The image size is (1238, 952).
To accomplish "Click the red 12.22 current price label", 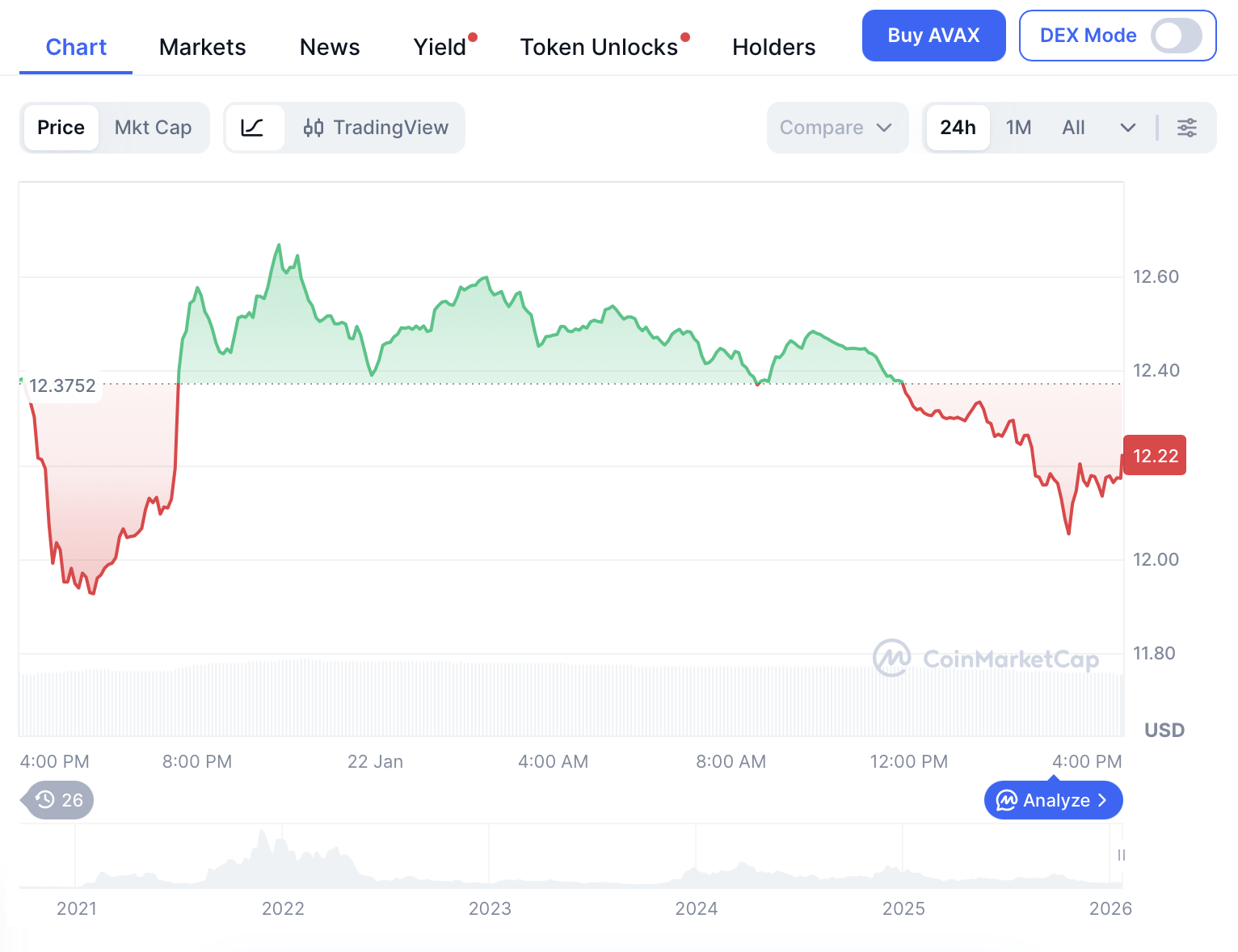I will pyautogui.click(x=1155, y=456).
